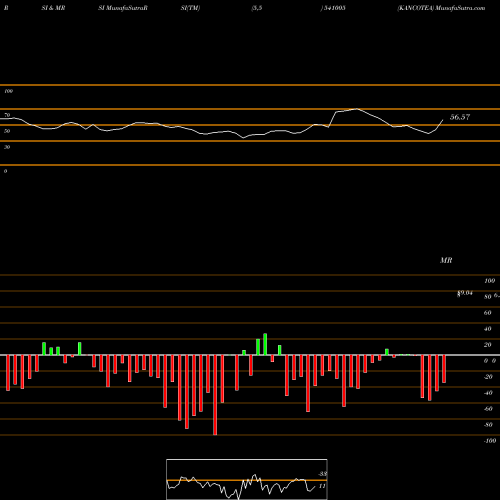
Task: Click the RSI axis label 30
Action: coord(7,147)
